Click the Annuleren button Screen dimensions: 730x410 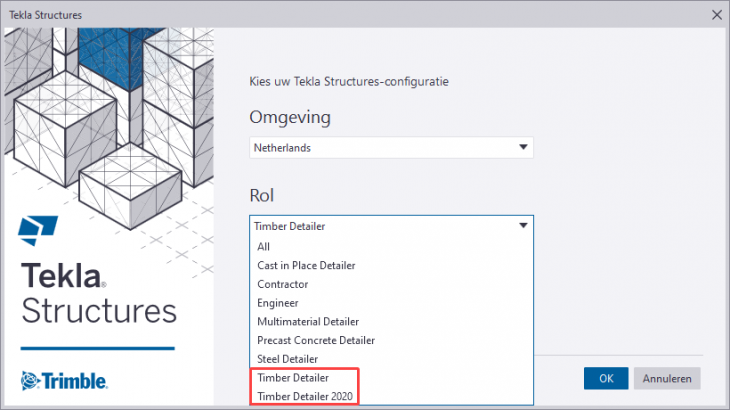[667, 378]
